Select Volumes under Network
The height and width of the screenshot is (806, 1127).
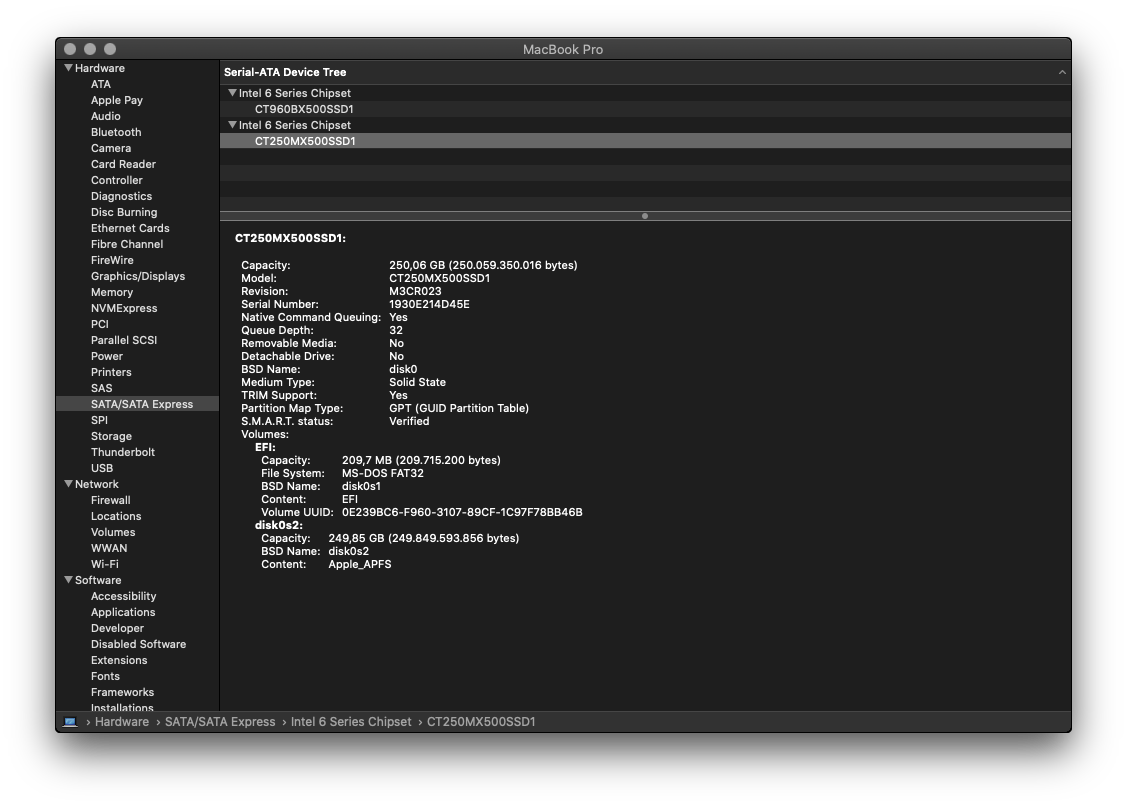point(113,532)
